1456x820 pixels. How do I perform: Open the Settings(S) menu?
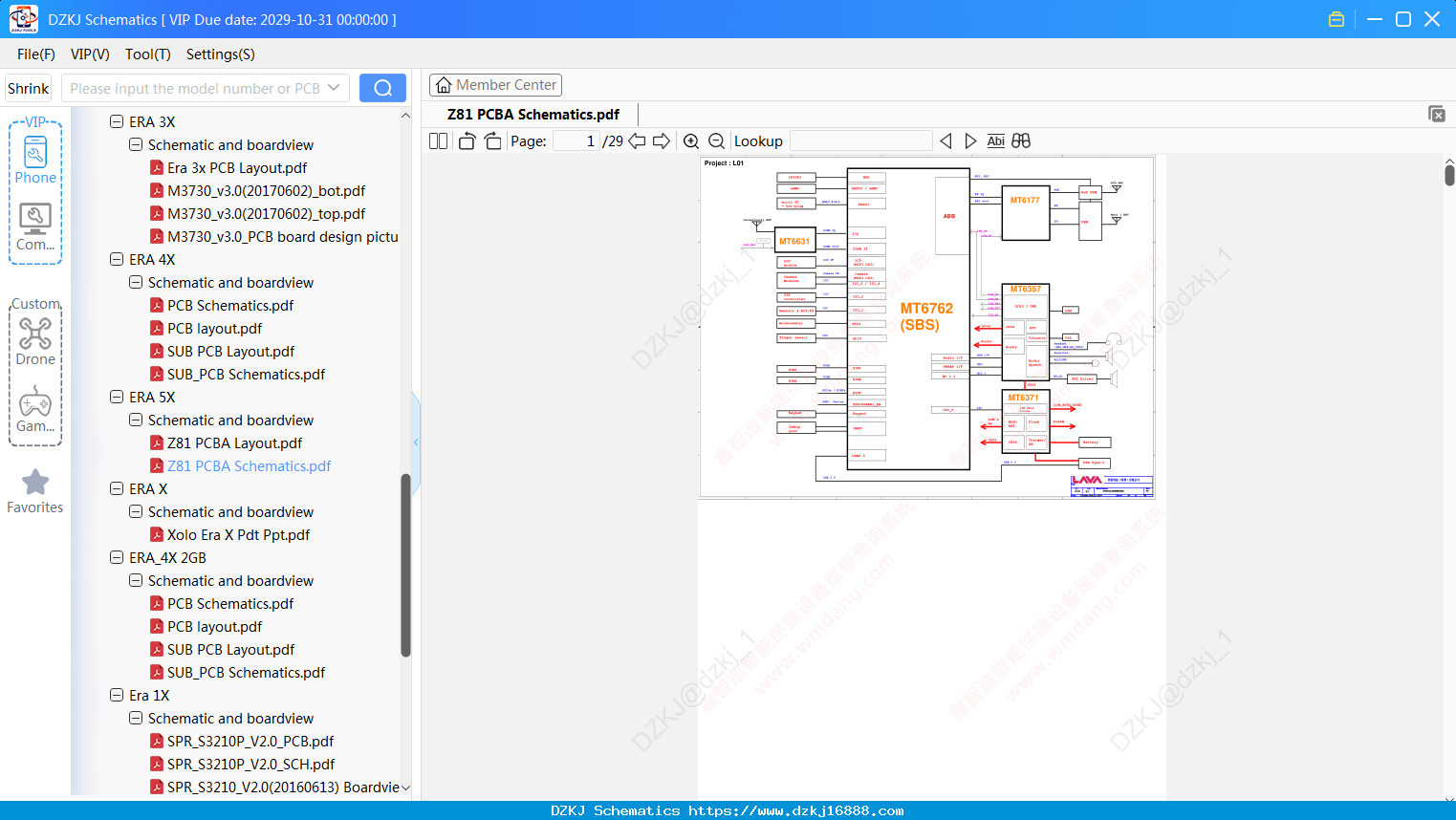coord(221,54)
